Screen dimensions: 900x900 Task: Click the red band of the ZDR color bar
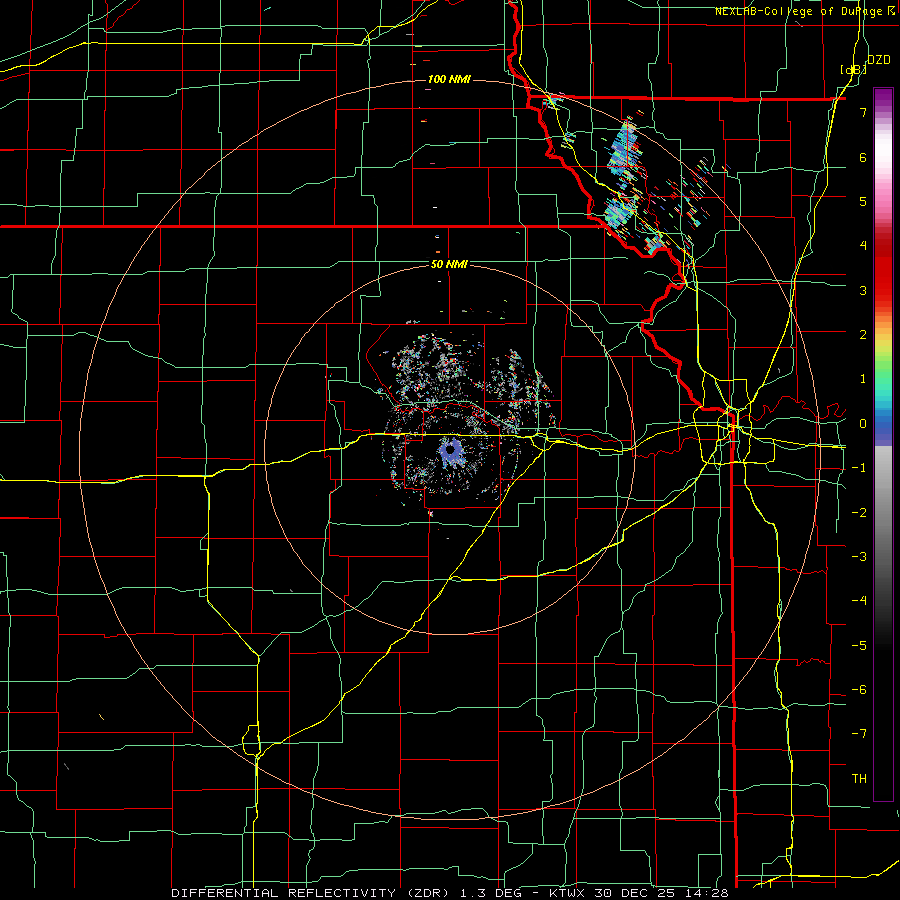(x=883, y=270)
